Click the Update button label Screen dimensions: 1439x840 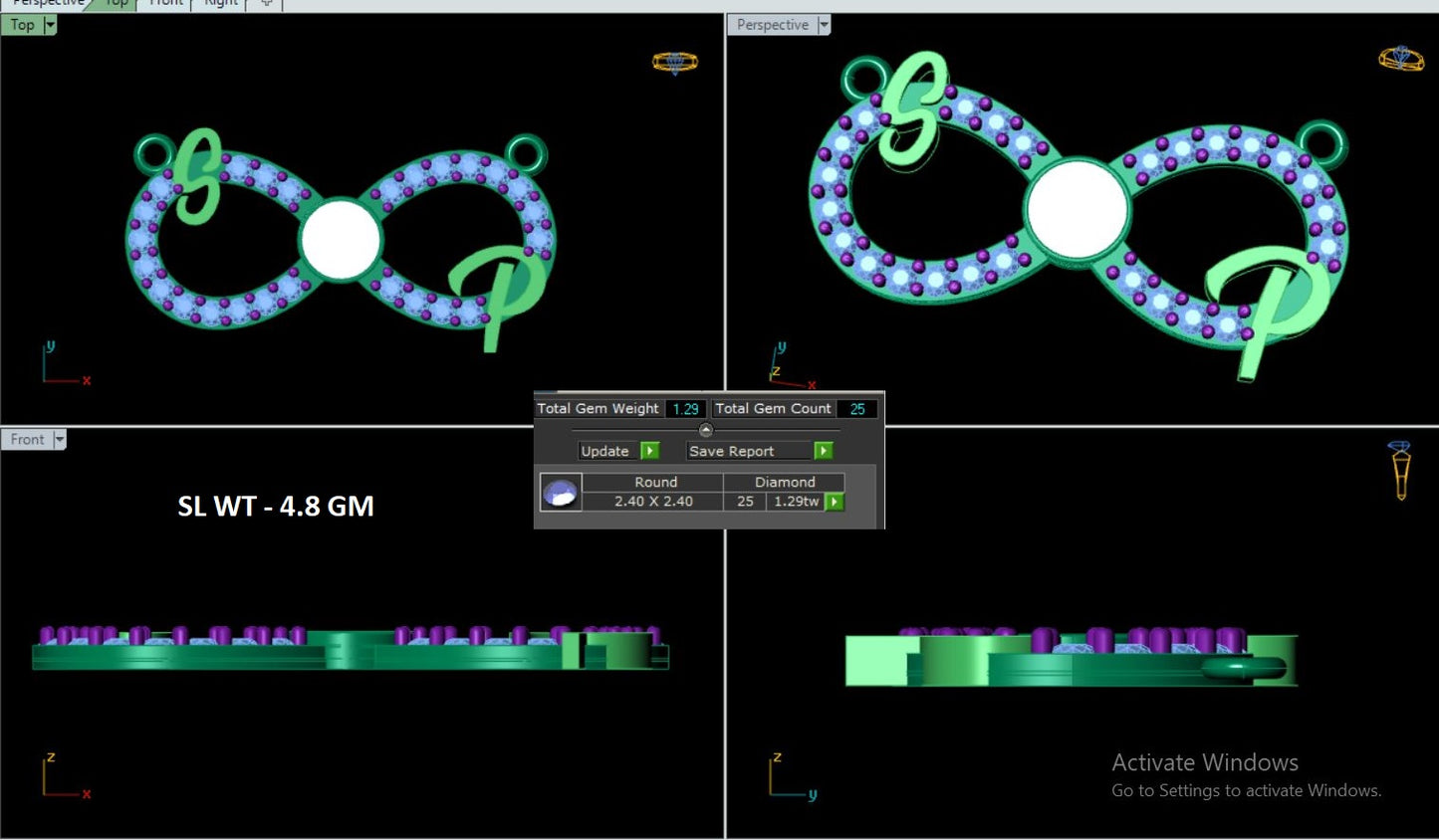click(x=604, y=451)
